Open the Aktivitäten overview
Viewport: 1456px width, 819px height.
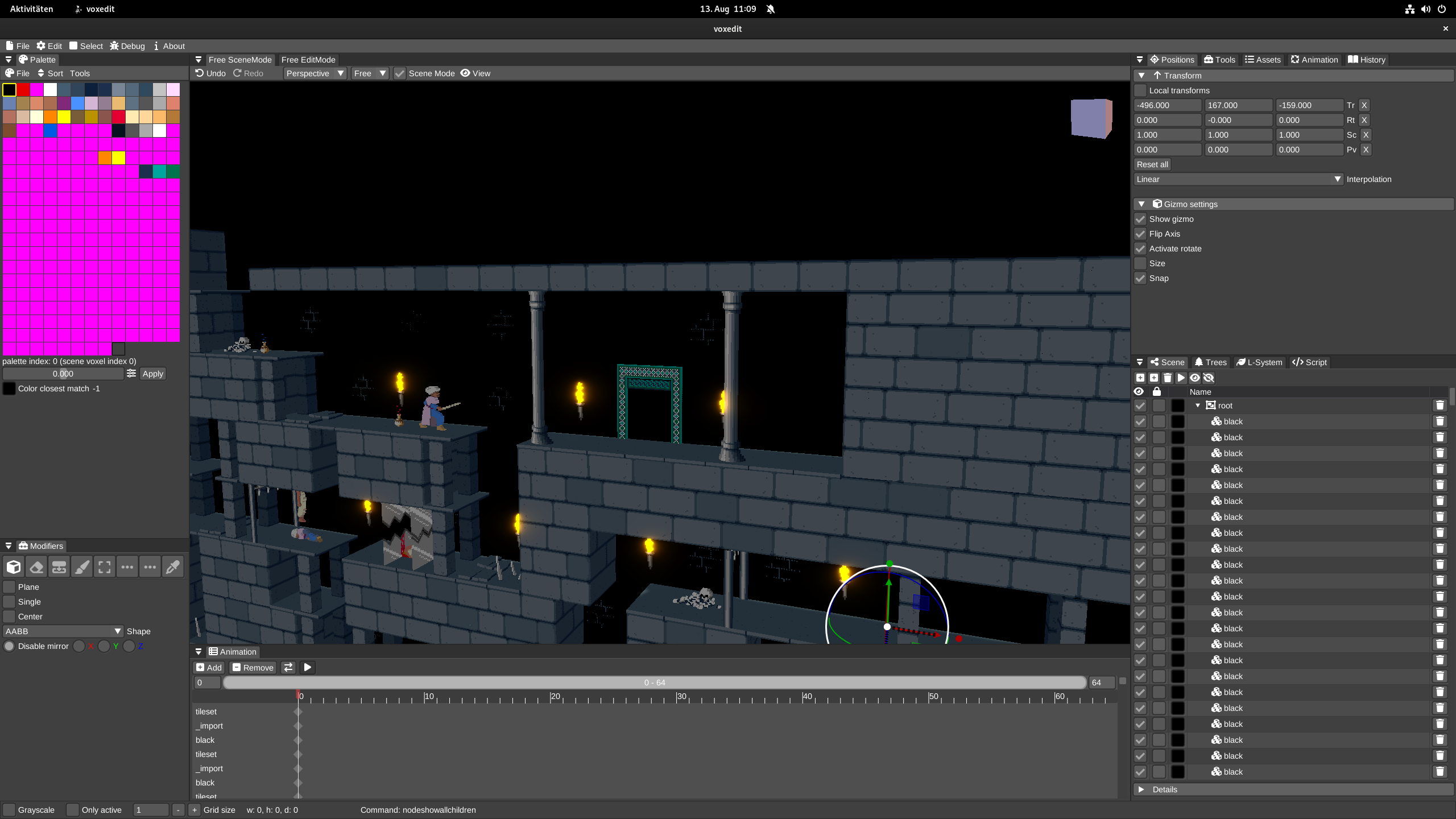pyautogui.click(x=31, y=9)
